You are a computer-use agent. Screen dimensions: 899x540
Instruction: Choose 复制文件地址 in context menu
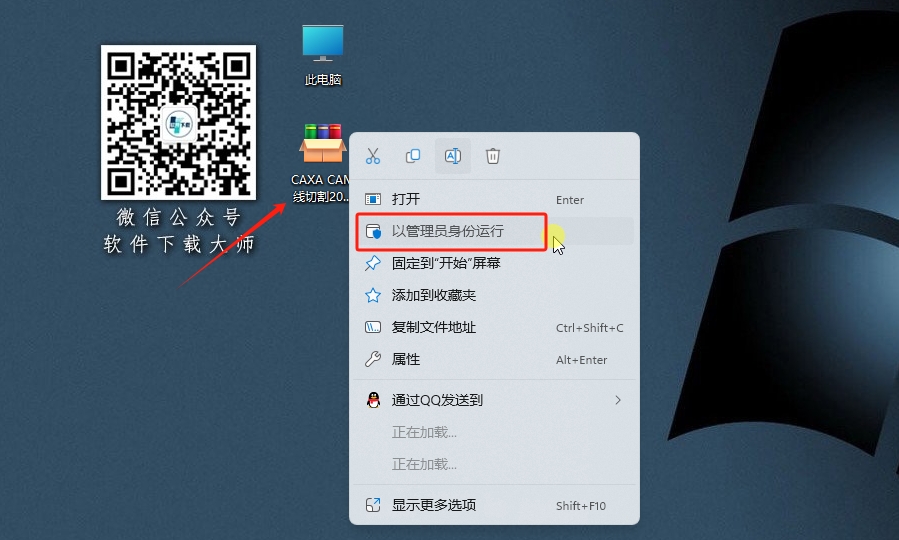pyautogui.click(x=494, y=327)
